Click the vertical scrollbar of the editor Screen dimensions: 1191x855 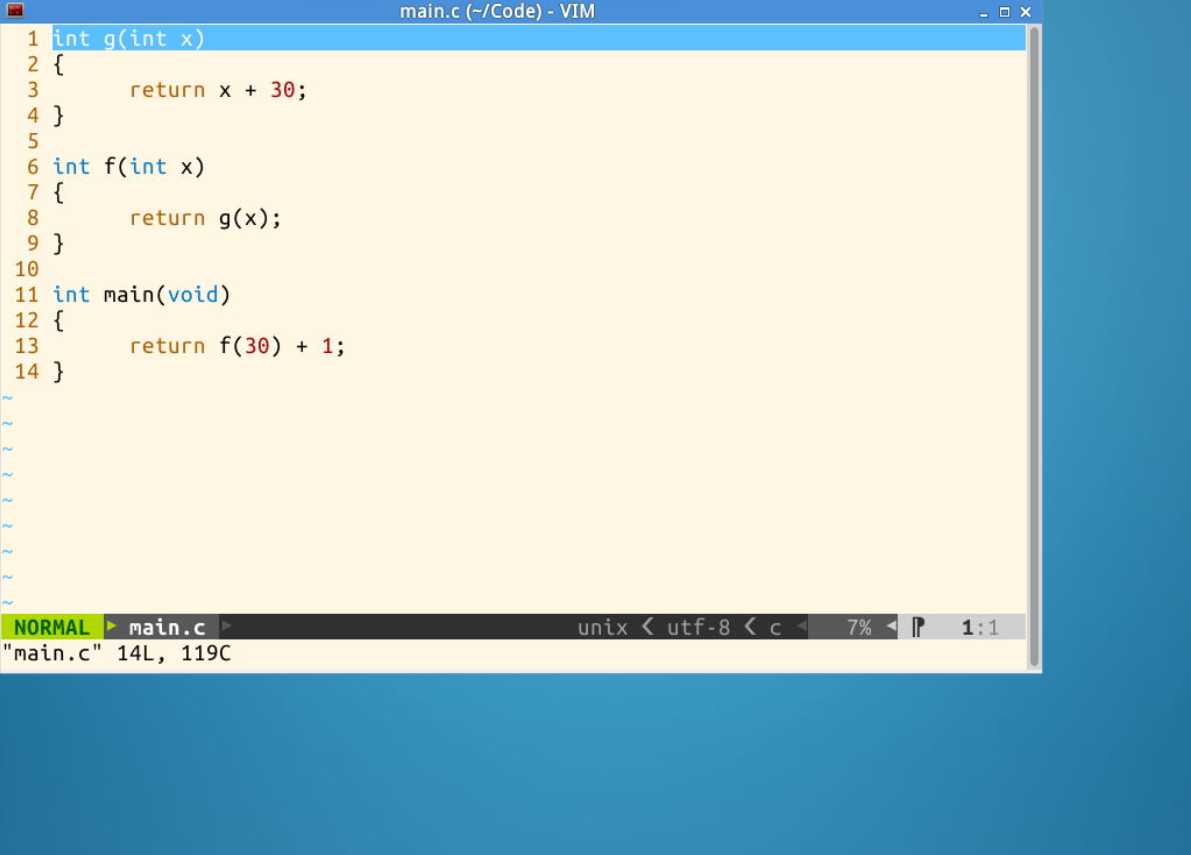[1034, 347]
